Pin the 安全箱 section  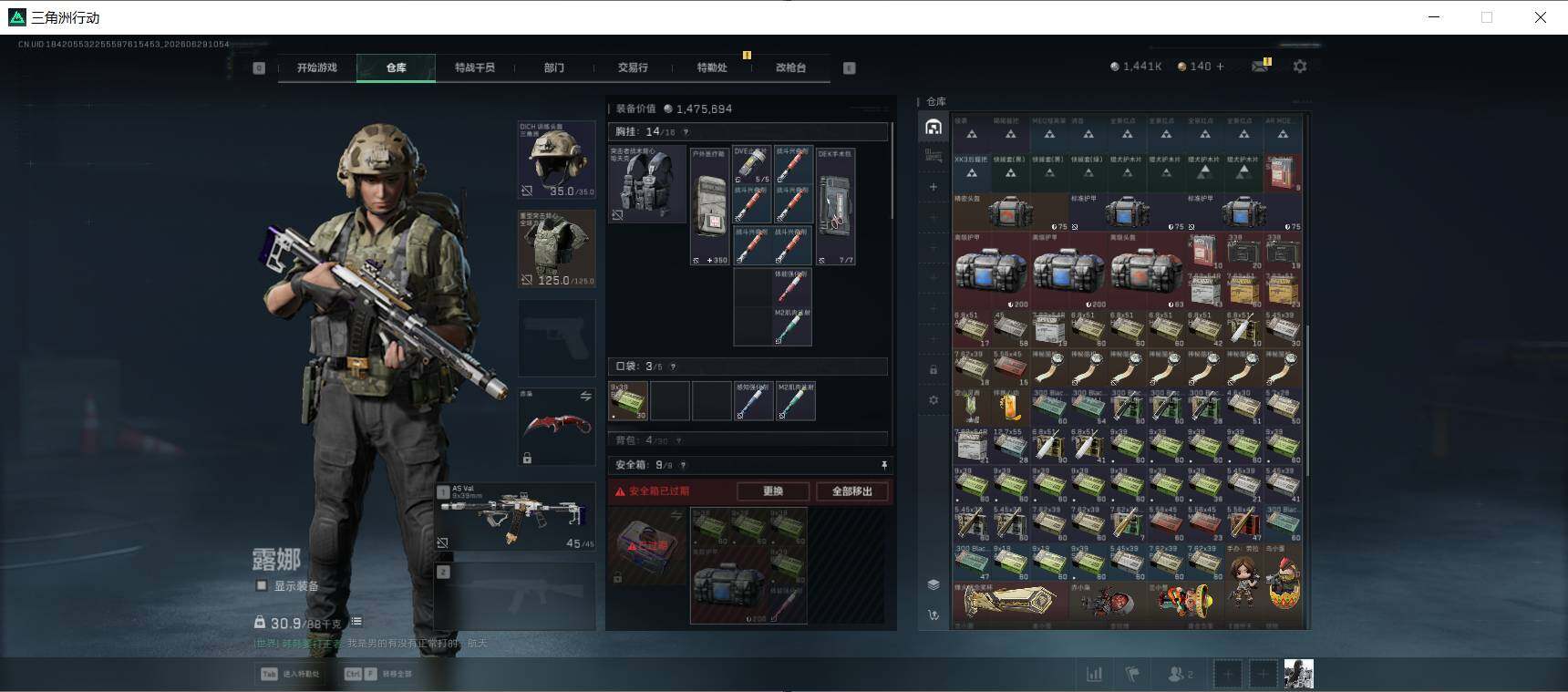tap(883, 465)
